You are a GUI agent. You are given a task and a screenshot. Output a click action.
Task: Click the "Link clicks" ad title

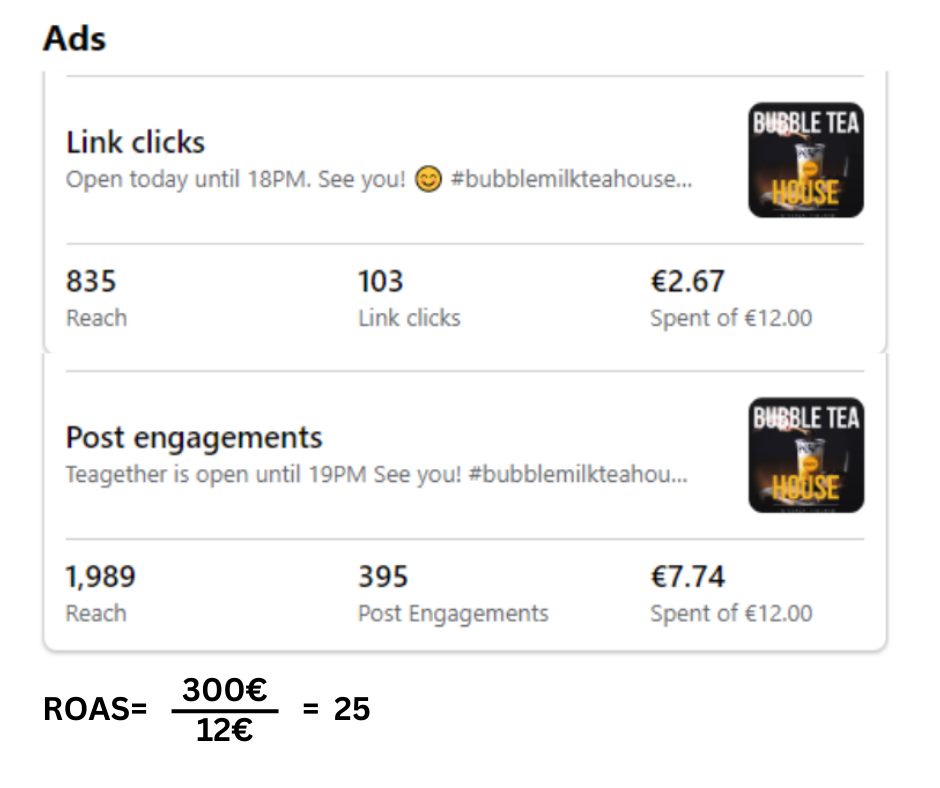click(135, 142)
